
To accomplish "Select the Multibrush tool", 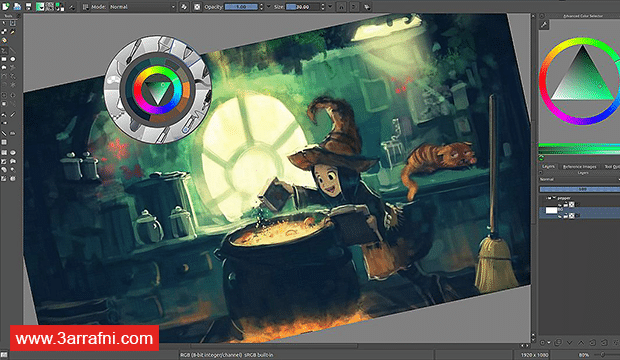I will (x=13, y=85).
